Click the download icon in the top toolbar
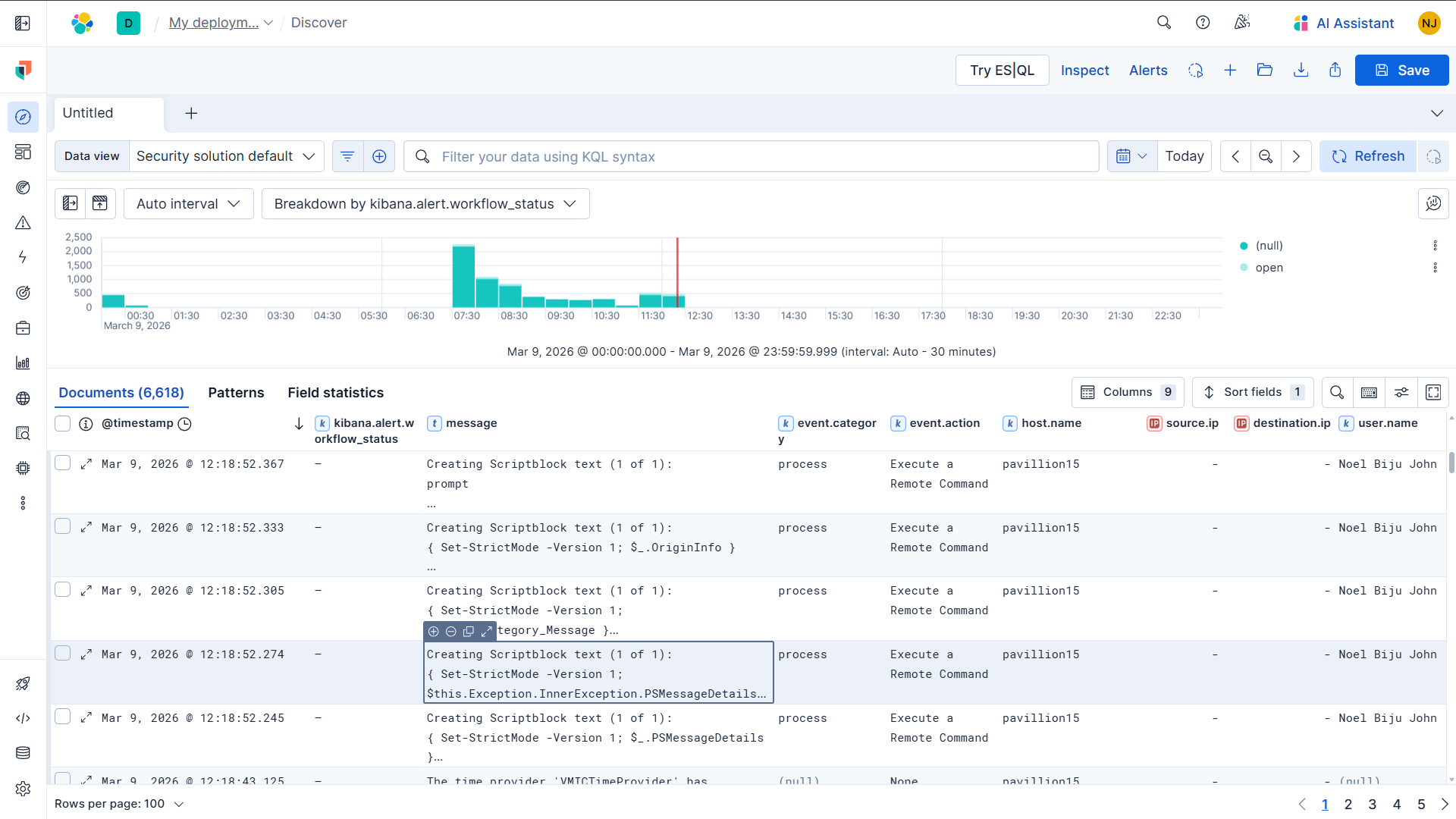 pyautogui.click(x=1301, y=70)
